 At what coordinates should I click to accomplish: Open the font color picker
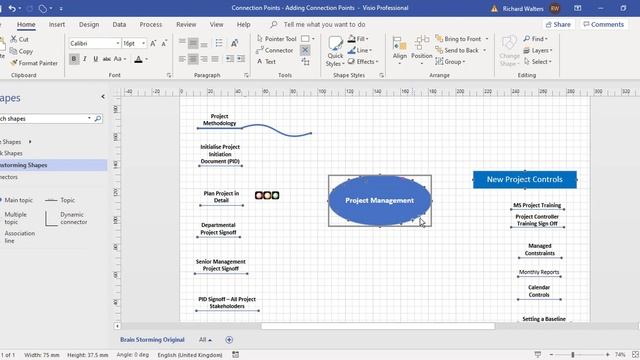(x=141, y=59)
